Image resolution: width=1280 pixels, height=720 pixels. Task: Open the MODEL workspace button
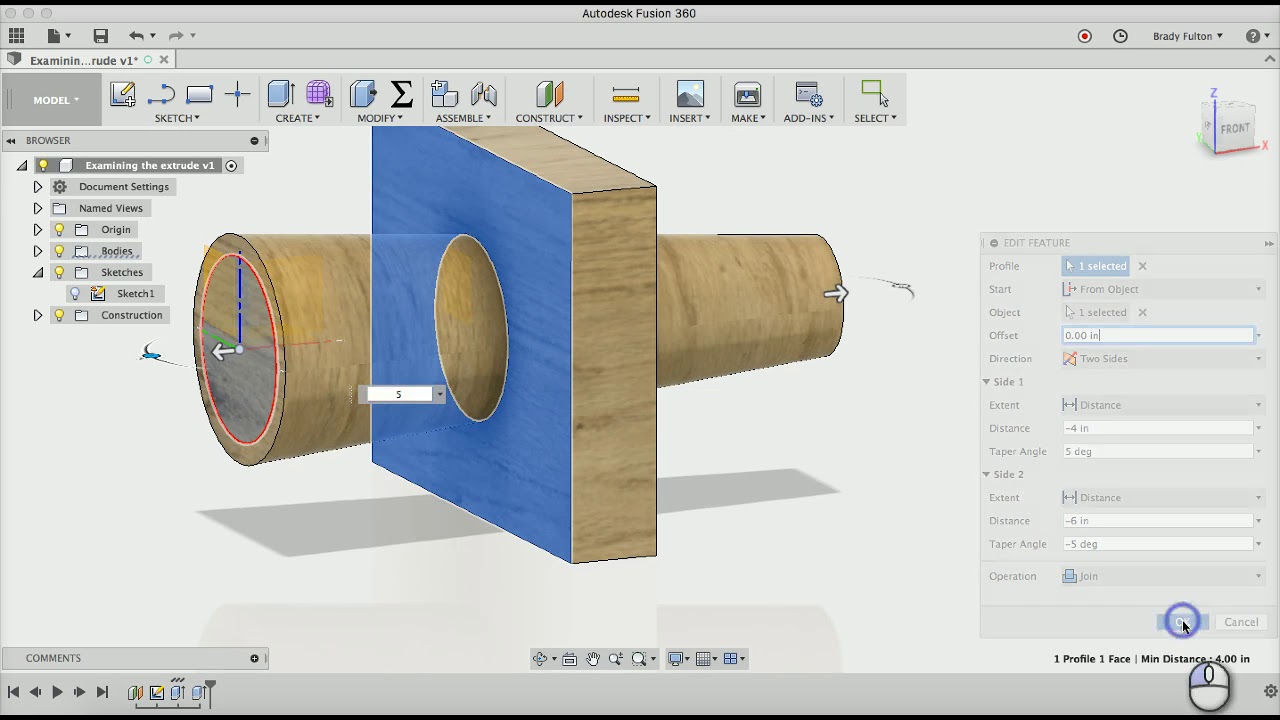tap(55, 100)
